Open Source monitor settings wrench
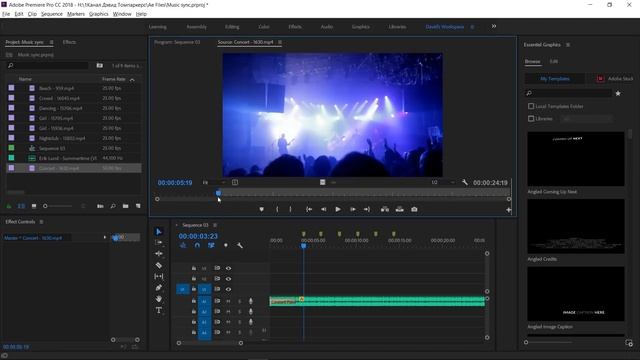 [x=465, y=182]
